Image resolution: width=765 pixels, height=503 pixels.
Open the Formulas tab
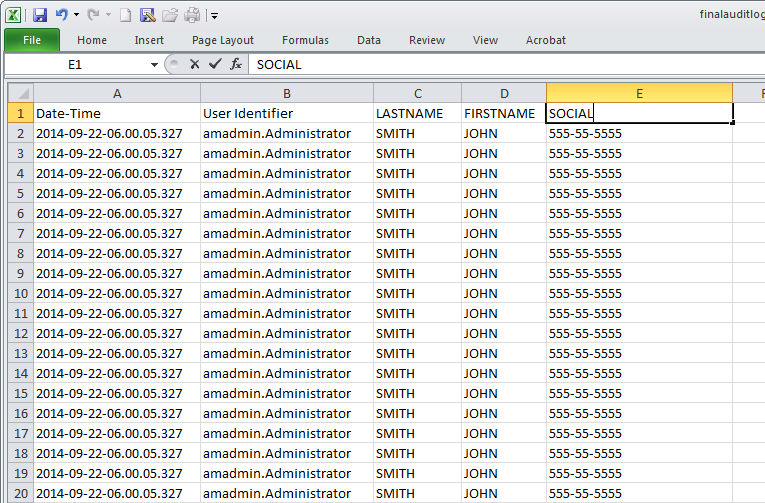point(305,40)
